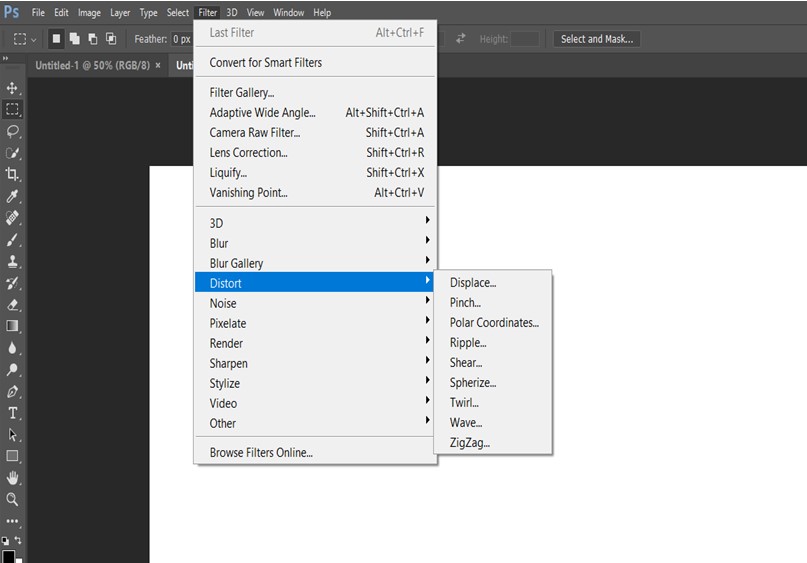Click the foreground color swatch
This screenshot has width=807, height=563.
8,556
